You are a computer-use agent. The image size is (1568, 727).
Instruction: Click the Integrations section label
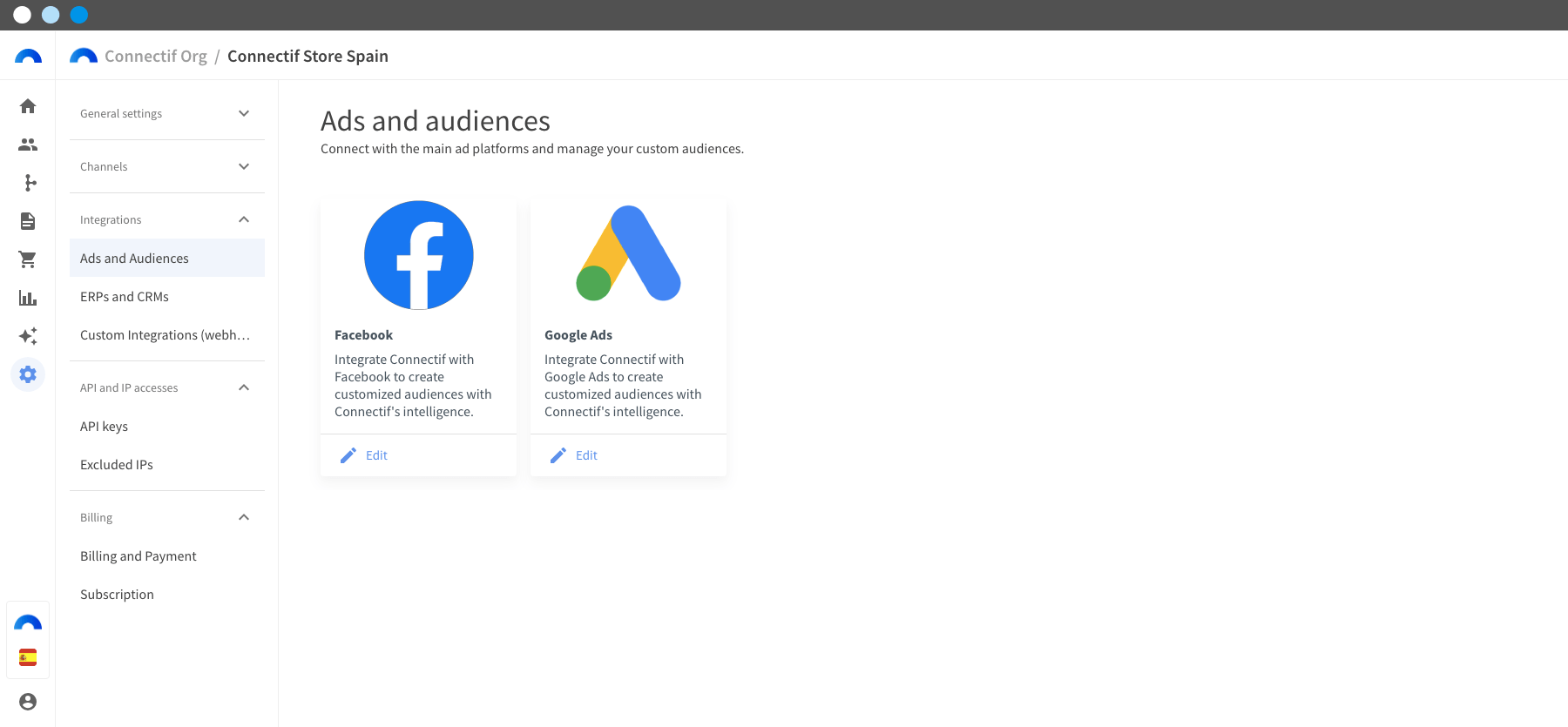(x=111, y=219)
